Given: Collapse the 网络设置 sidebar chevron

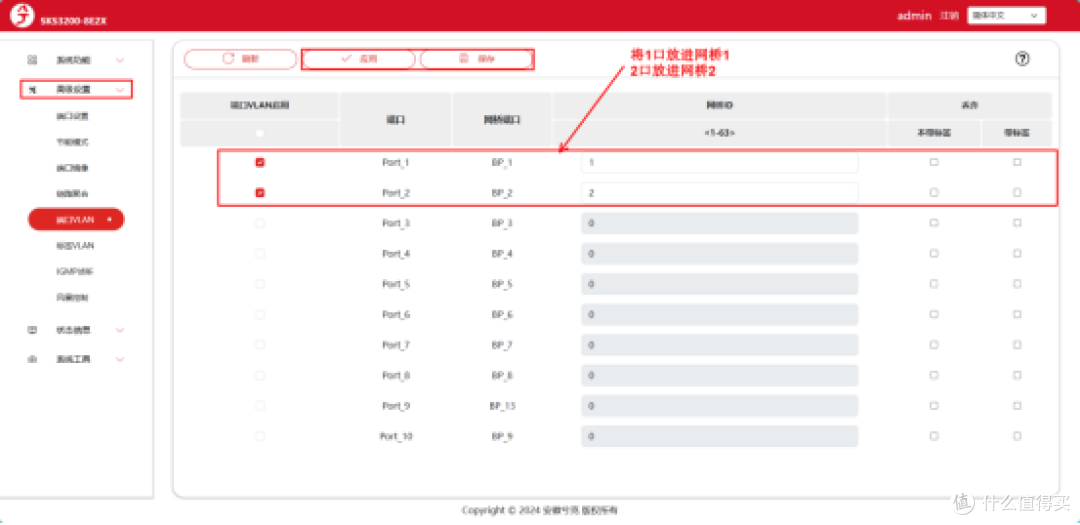Looking at the screenshot, I should tap(120, 89).
